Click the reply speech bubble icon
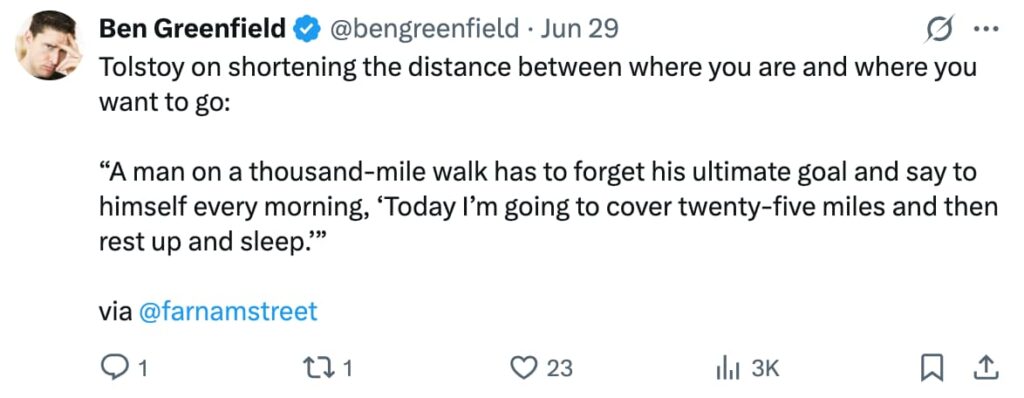Viewport: 1024px width, 398px height. pyautogui.click(x=115, y=368)
